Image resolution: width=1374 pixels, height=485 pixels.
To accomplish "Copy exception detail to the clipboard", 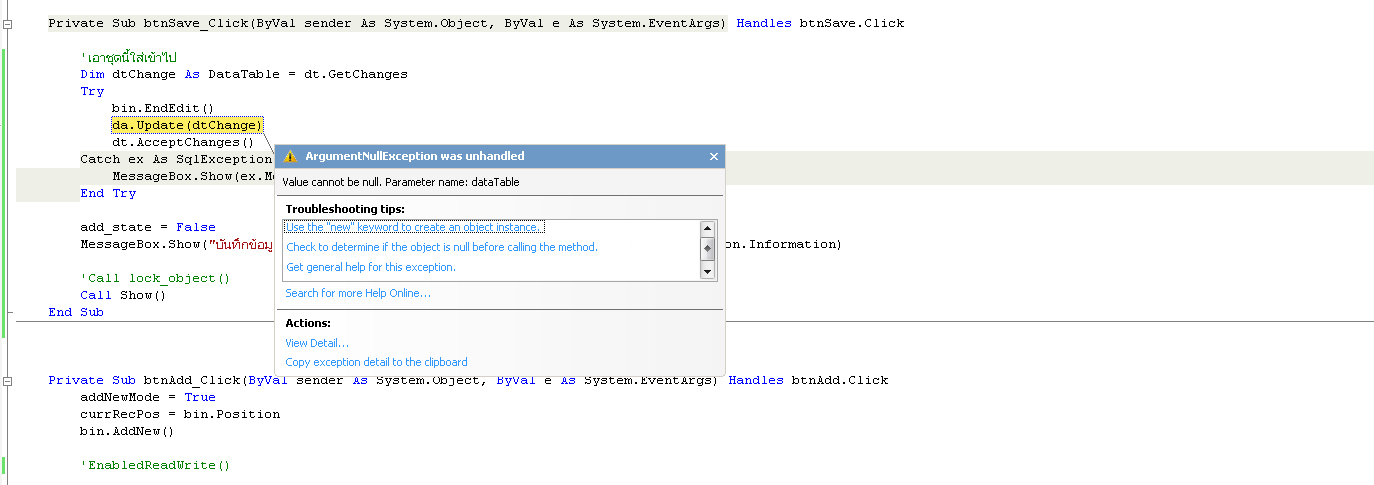I will pos(376,362).
